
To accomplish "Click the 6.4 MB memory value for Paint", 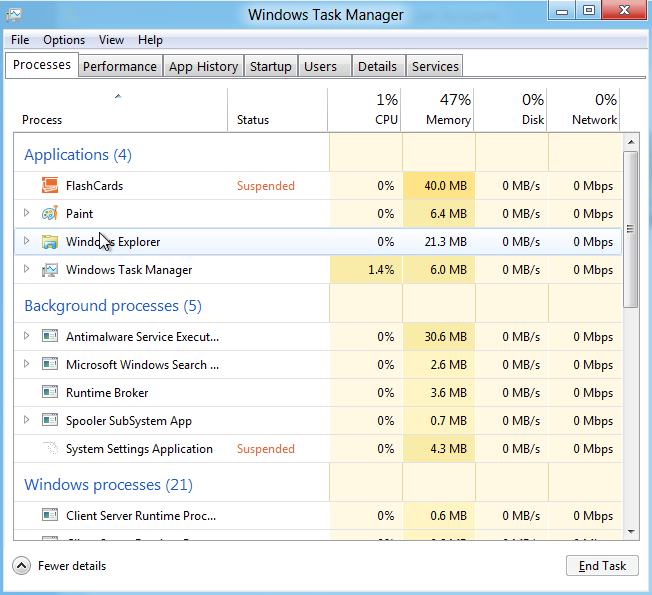I will 448,214.
